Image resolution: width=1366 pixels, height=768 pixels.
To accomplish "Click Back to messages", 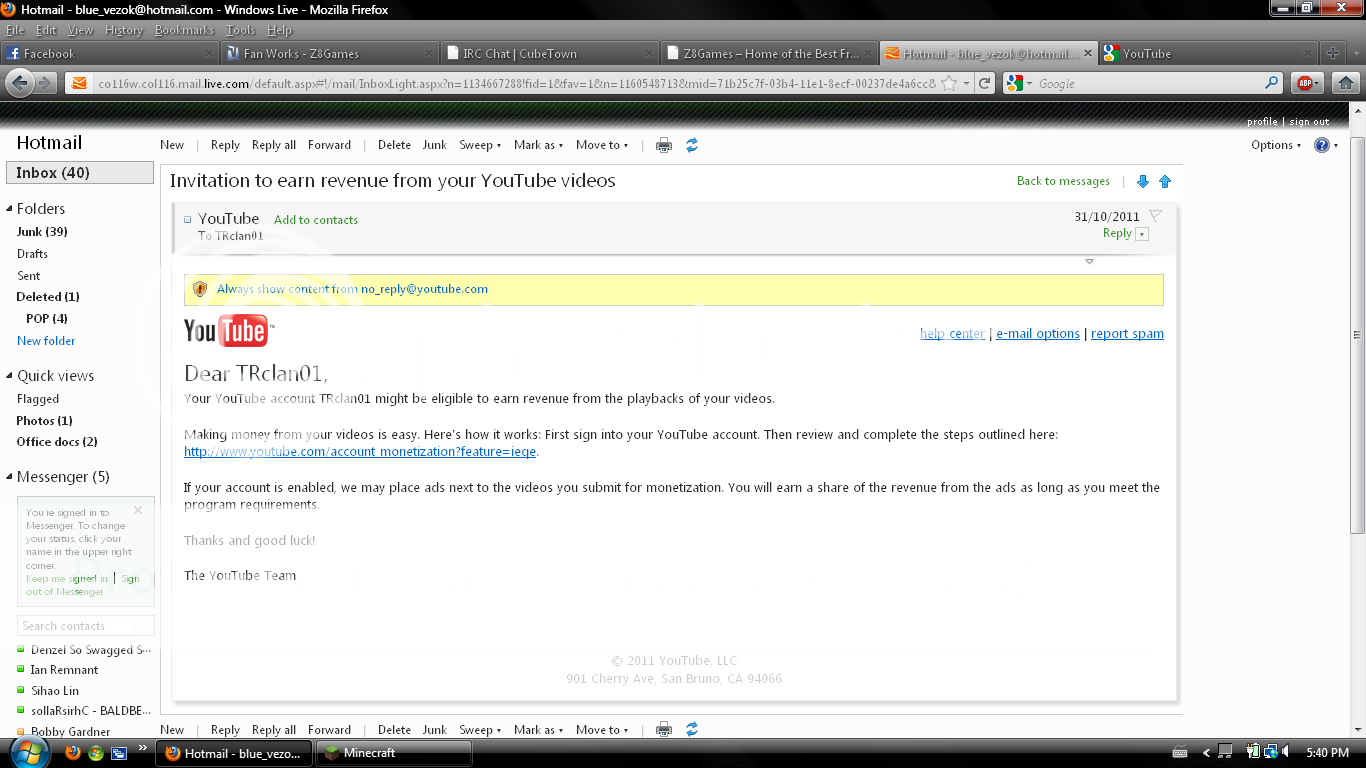I will pyautogui.click(x=1063, y=181).
